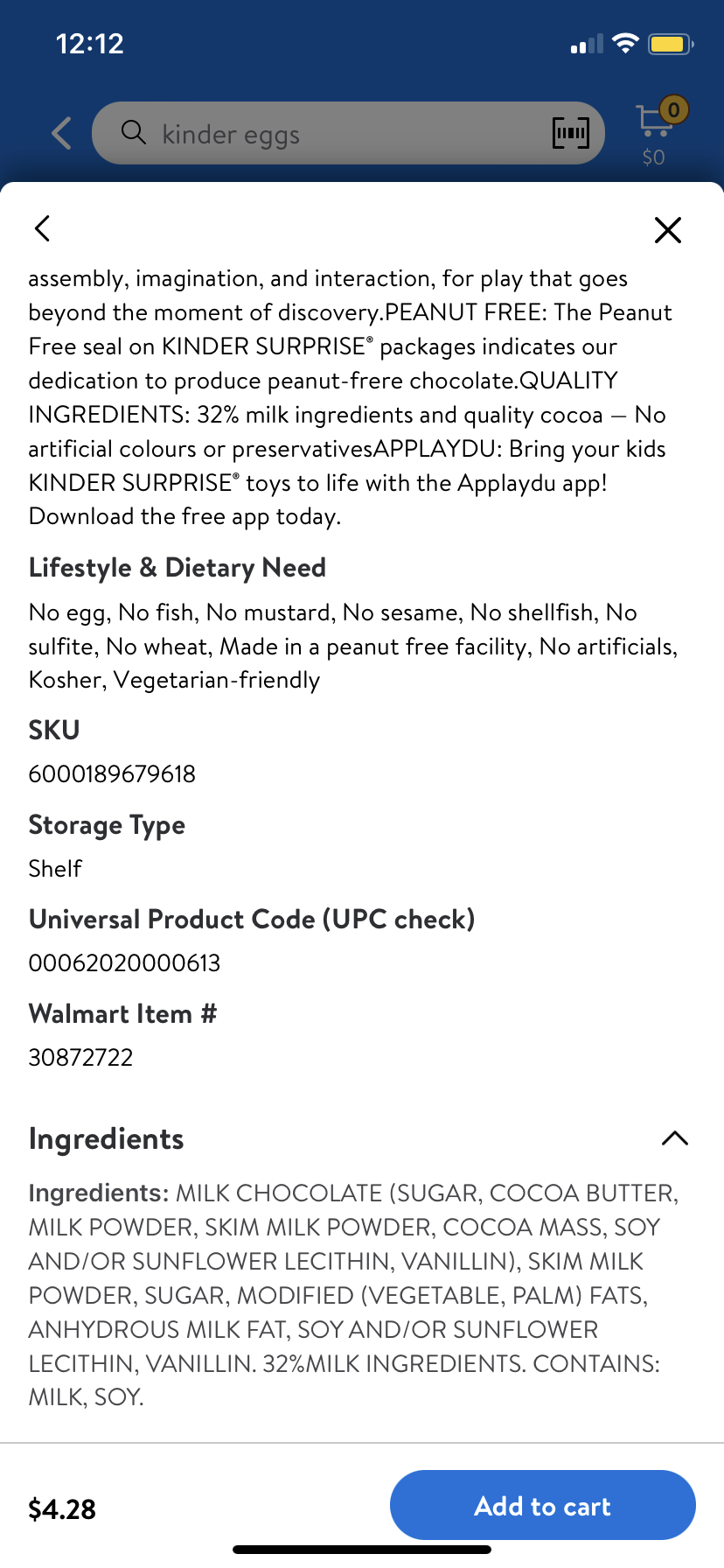Close the product details sheet with X
Viewport: 724px width, 1568px height.
[x=668, y=230]
